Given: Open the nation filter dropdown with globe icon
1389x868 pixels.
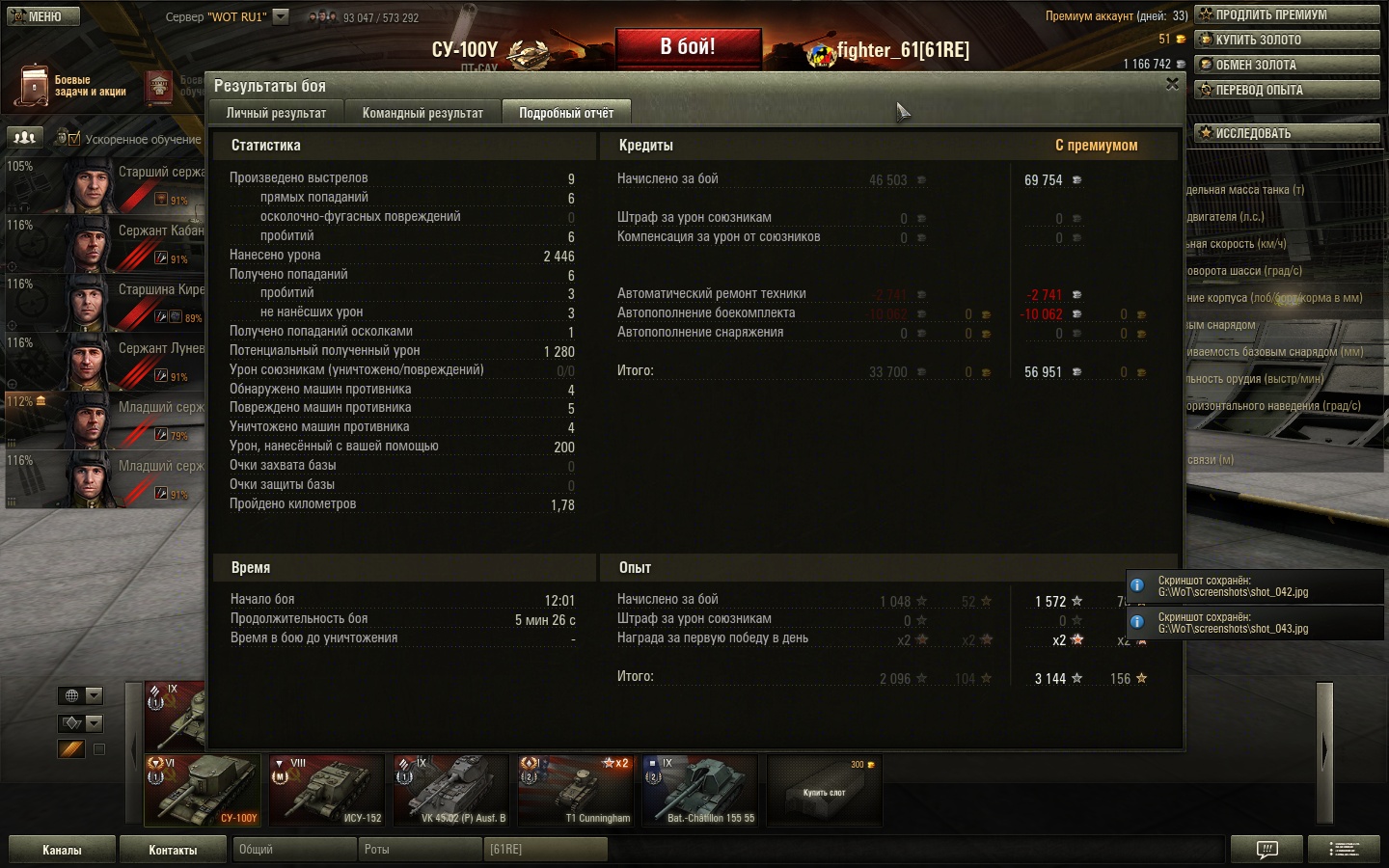Looking at the screenshot, I should [82, 695].
